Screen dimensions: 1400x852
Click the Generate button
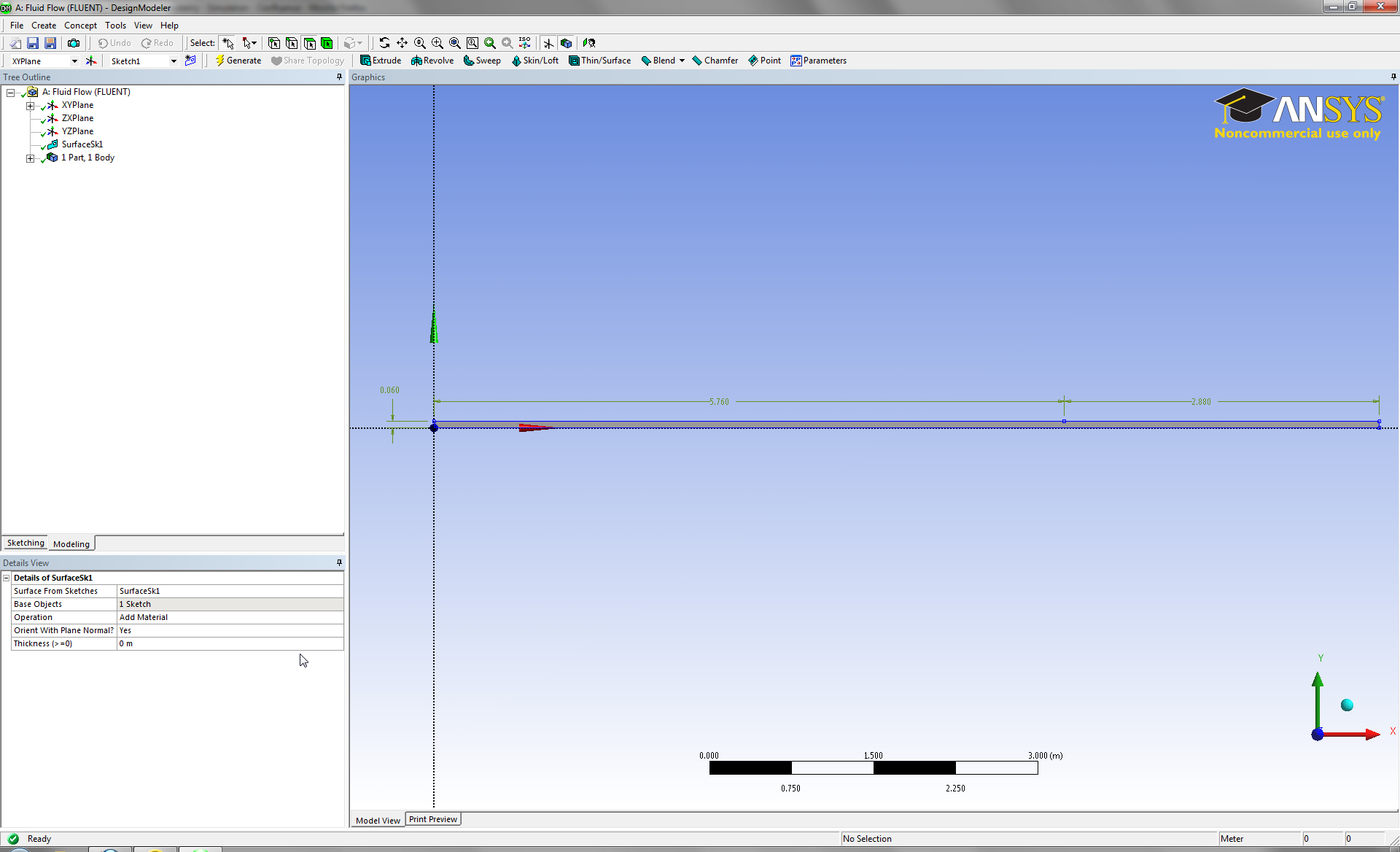tap(238, 61)
